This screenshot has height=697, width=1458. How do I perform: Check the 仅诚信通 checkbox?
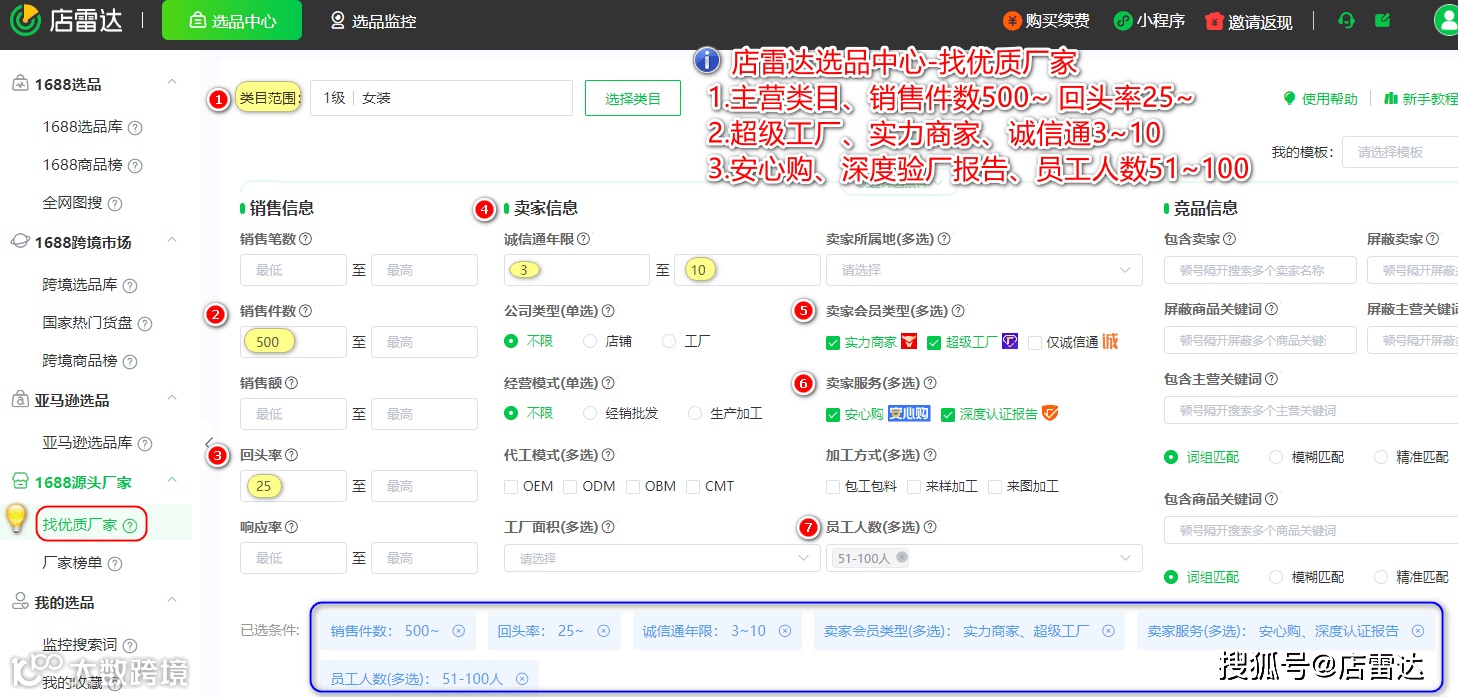click(x=1035, y=343)
